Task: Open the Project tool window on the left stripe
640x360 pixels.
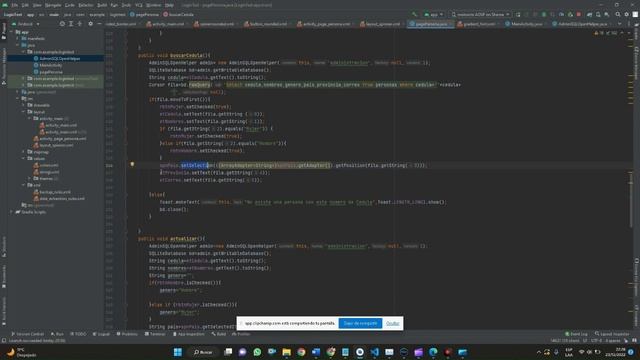Action: point(4,31)
